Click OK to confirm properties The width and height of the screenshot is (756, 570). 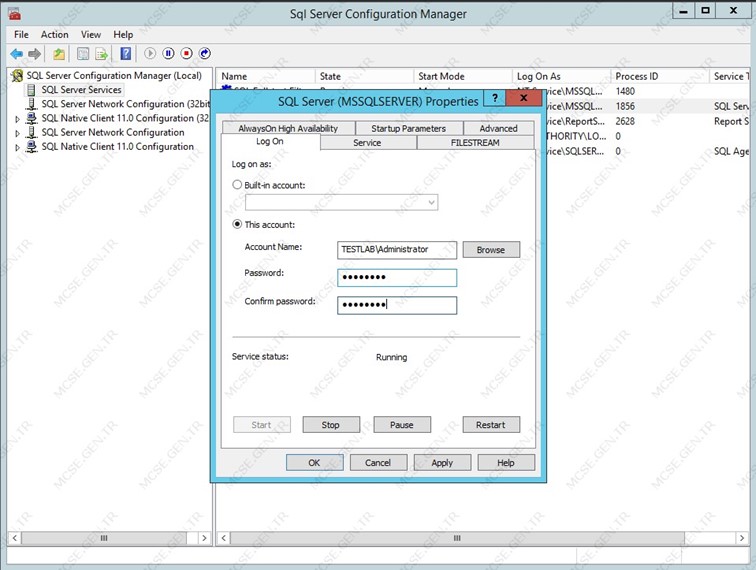coord(315,462)
